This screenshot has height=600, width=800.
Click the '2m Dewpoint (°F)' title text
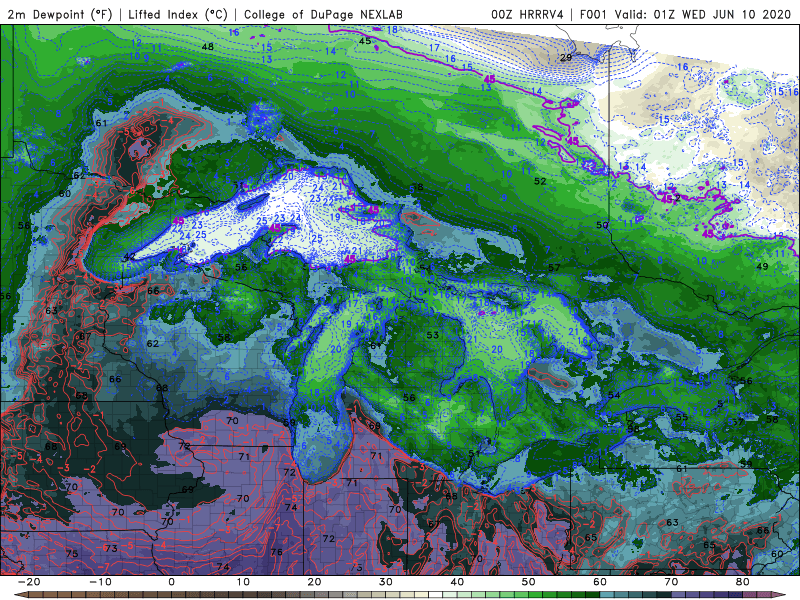60,15
